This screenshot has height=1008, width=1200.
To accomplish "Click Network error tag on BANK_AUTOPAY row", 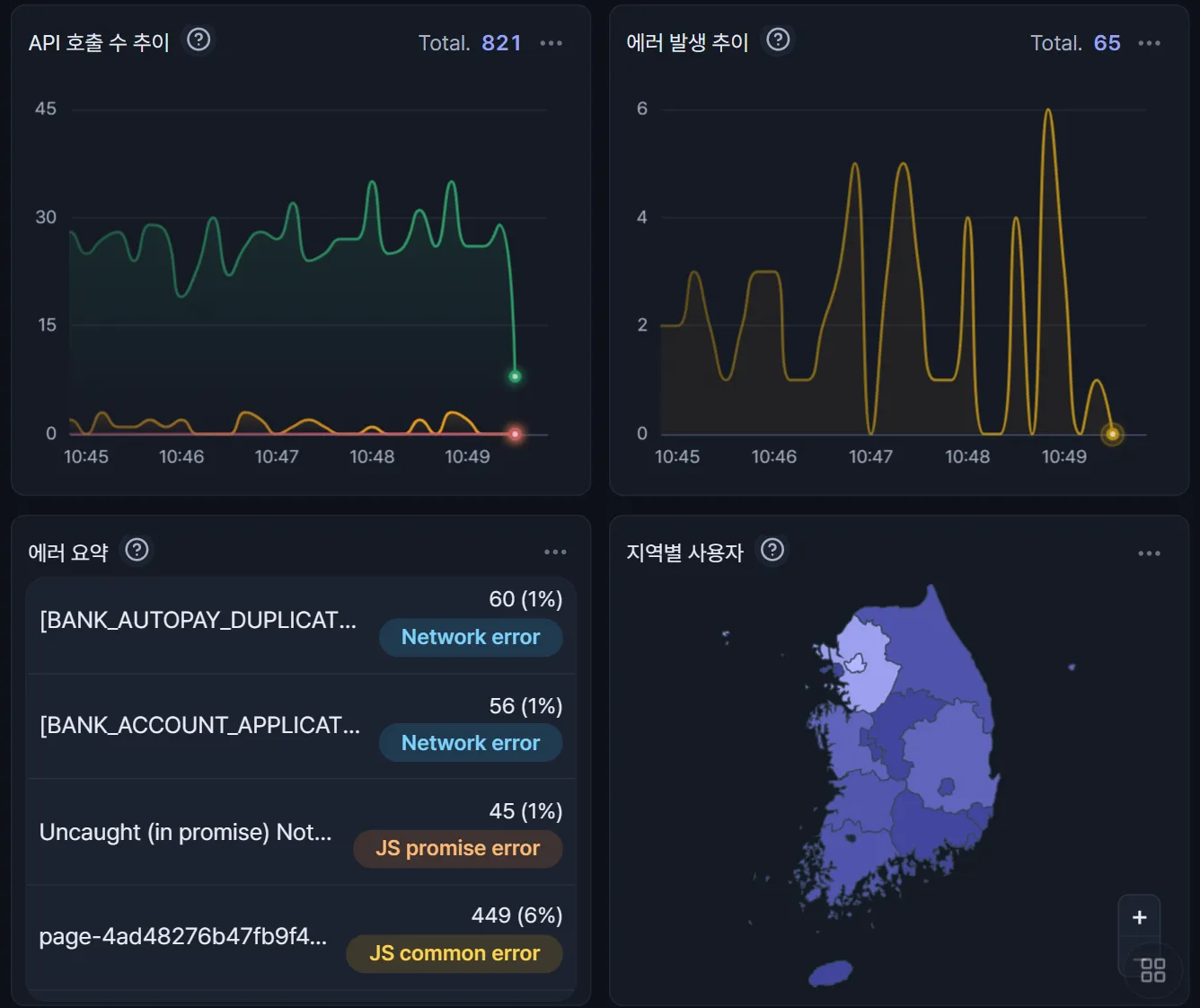I will pyautogui.click(x=471, y=637).
